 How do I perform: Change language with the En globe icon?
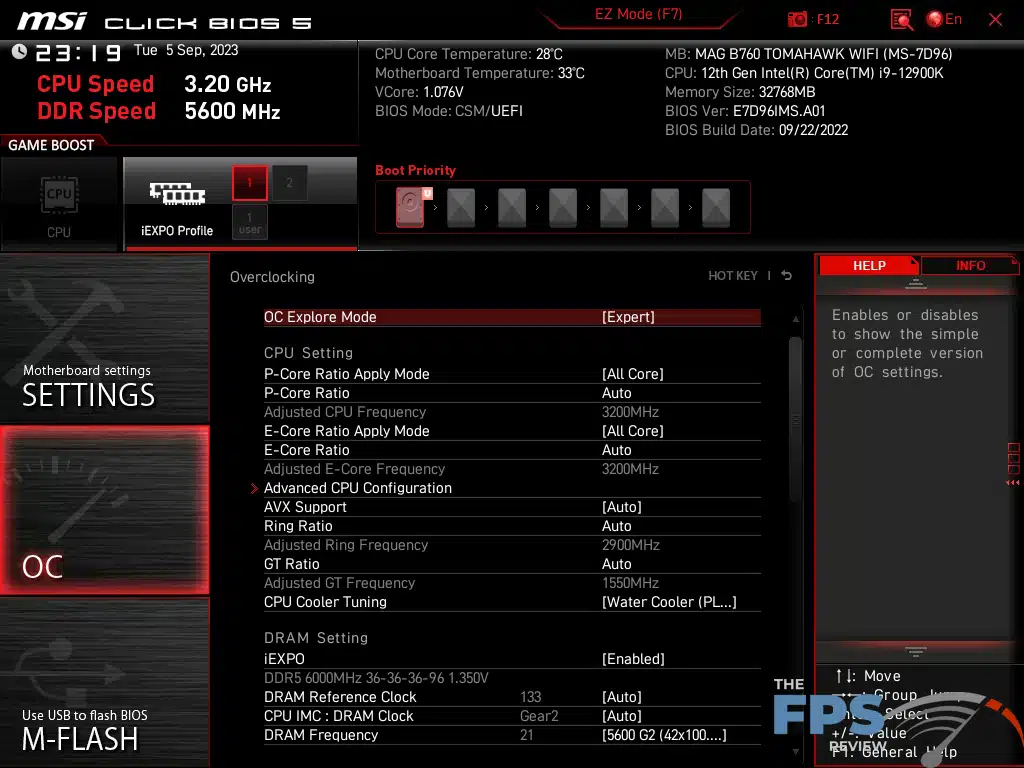(944, 19)
